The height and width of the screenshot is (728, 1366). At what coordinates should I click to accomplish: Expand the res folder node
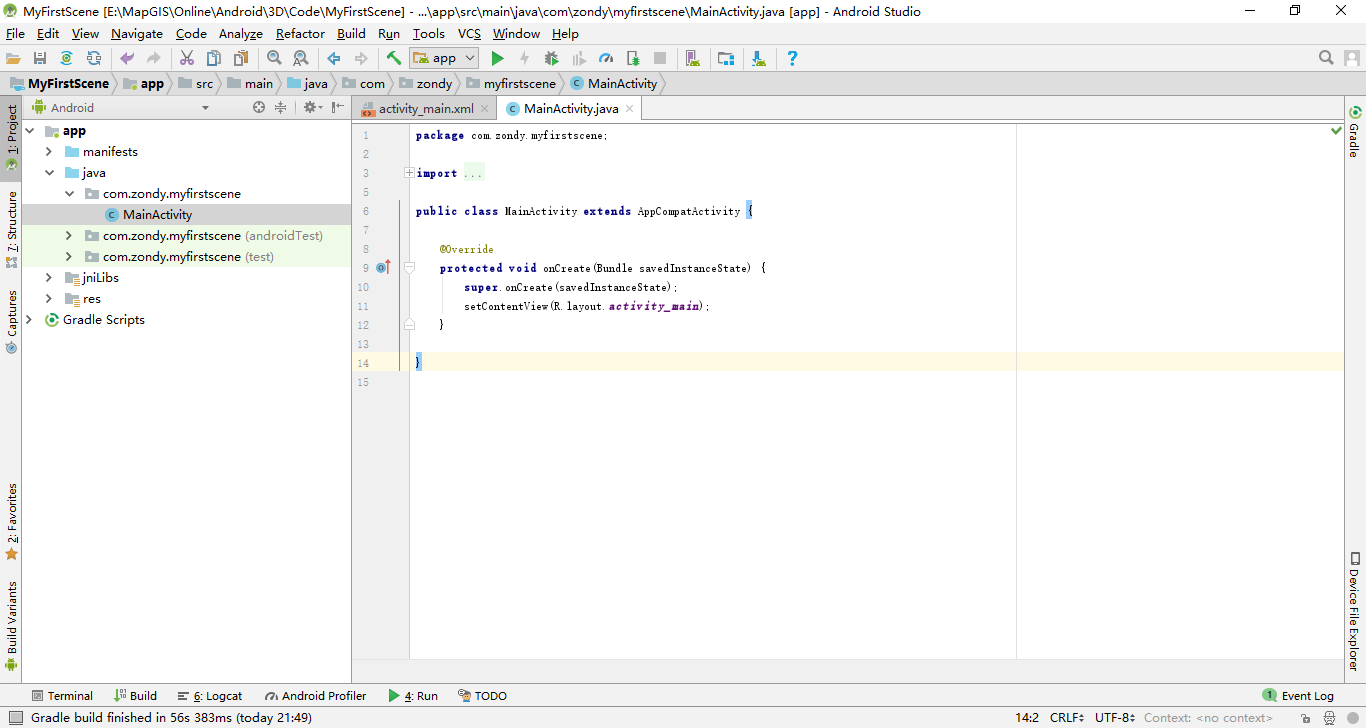click(49, 299)
